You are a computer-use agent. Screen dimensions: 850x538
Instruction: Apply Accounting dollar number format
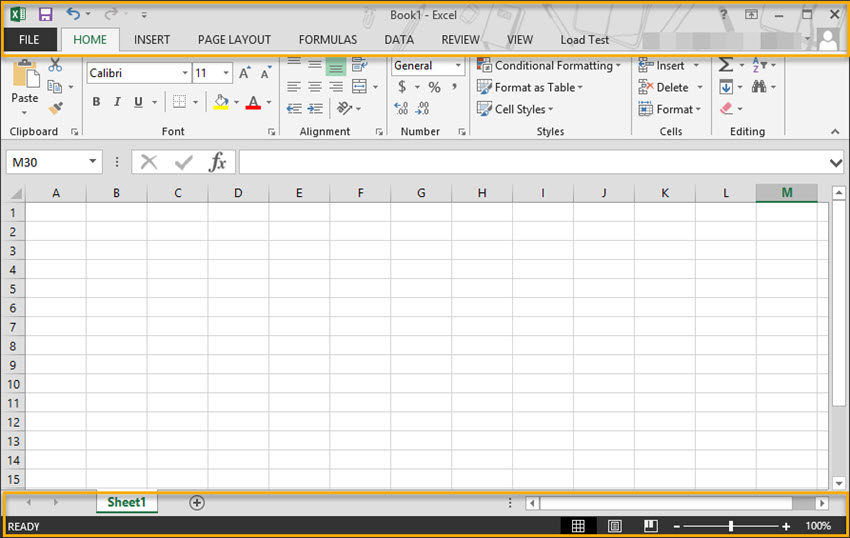tap(402, 87)
